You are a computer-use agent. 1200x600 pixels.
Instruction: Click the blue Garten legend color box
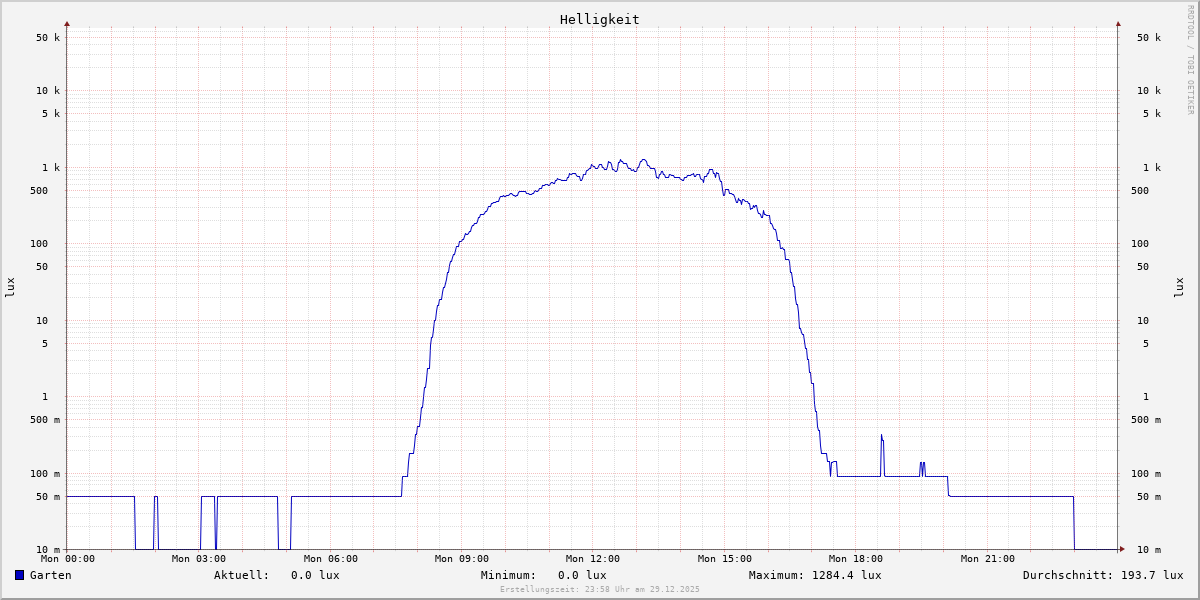click(x=19, y=575)
